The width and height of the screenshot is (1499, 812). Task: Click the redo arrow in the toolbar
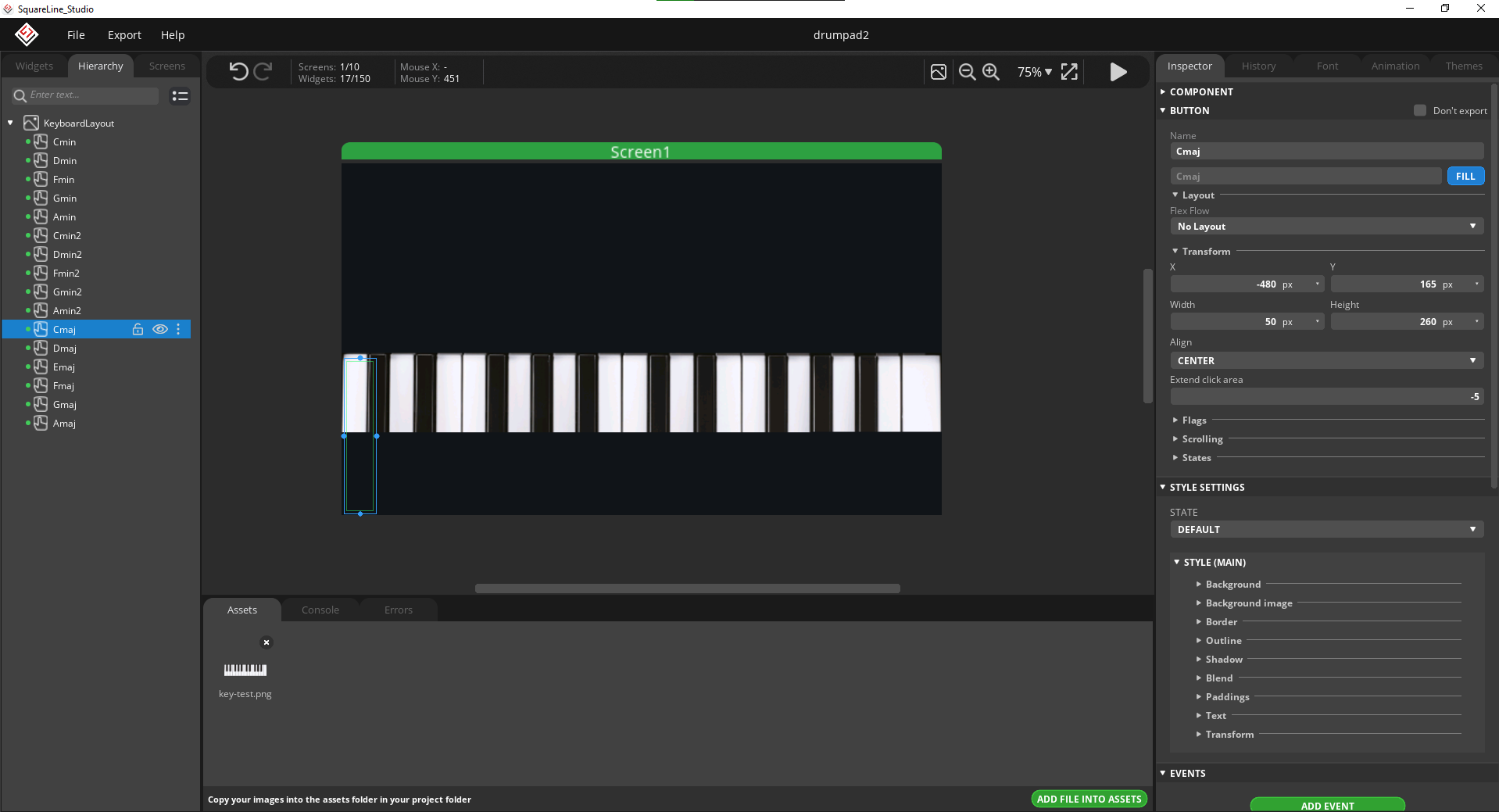(x=263, y=72)
